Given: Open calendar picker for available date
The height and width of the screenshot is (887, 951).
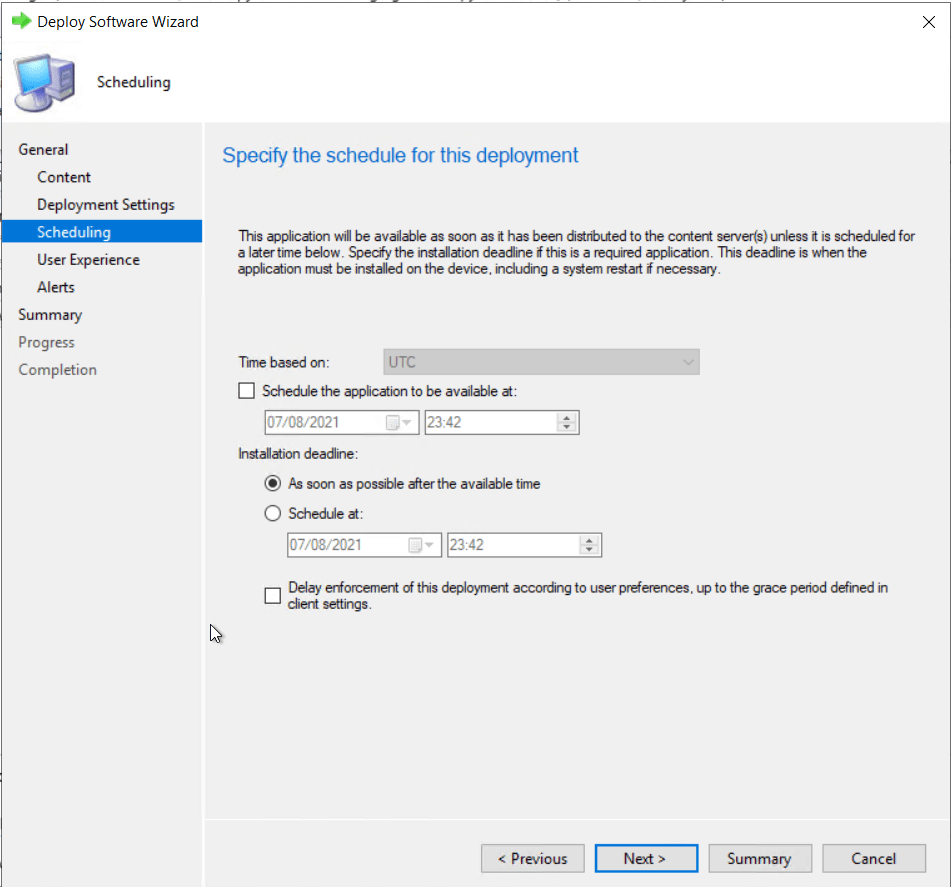Looking at the screenshot, I should [399, 423].
